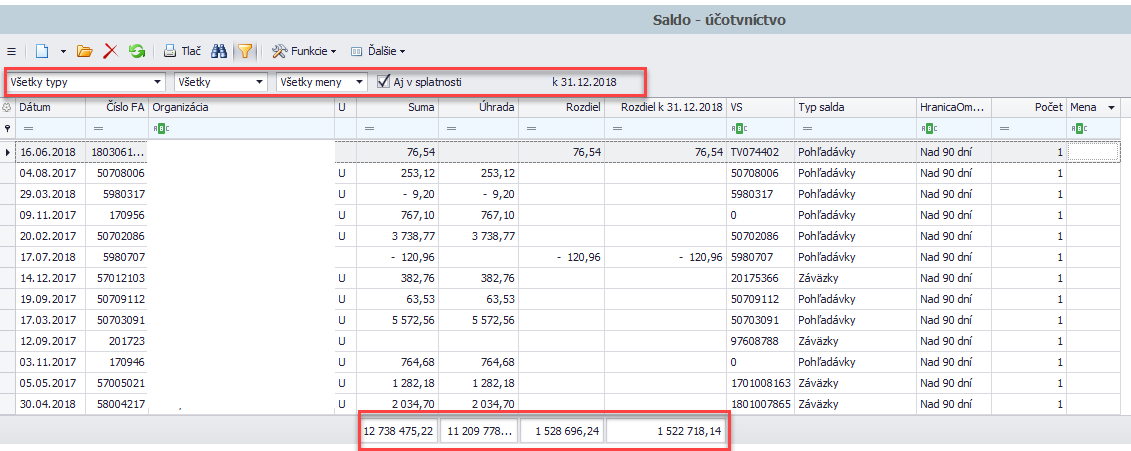Open record using the yellow folder icon
This screenshot has height=451, width=1131.
85,51
